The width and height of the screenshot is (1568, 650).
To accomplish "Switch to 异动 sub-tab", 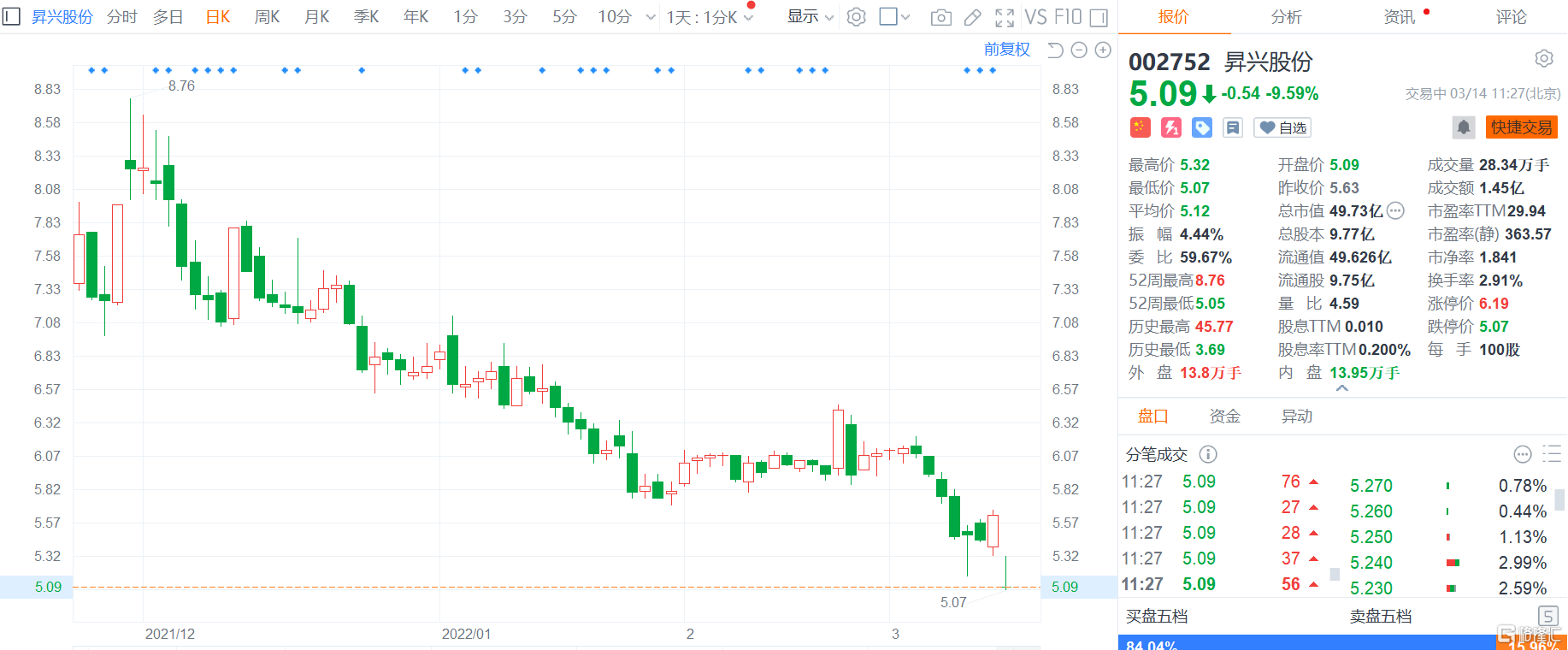I will tap(1297, 417).
